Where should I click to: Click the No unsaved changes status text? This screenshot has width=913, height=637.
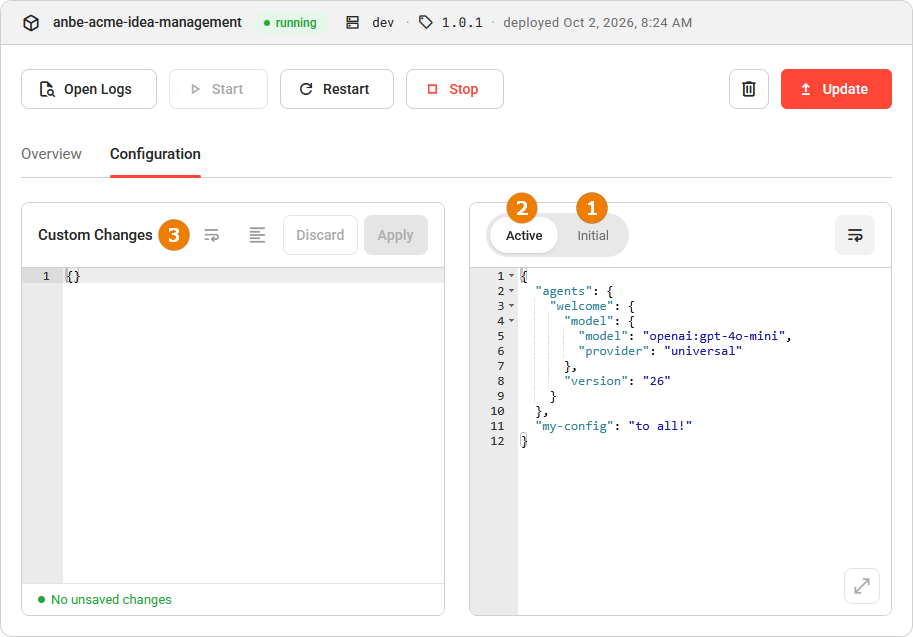[x=111, y=600]
